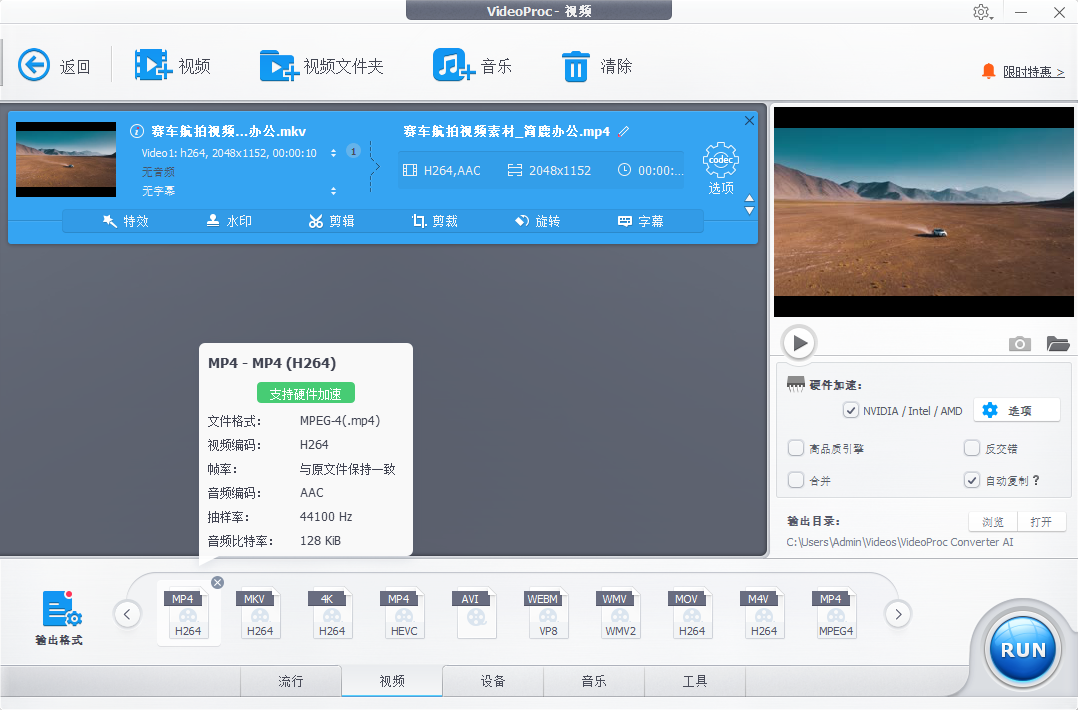Clear the file list with 清除
This screenshot has height=710, width=1078.
point(597,64)
